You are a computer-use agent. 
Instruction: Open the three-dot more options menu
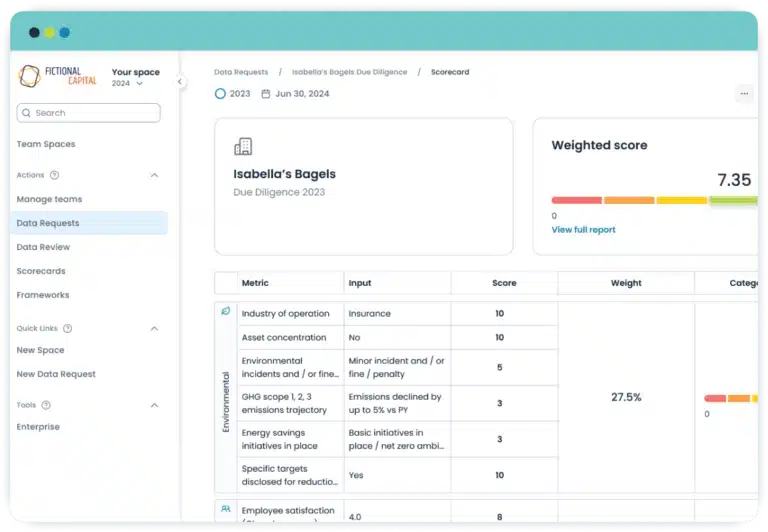point(743,94)
